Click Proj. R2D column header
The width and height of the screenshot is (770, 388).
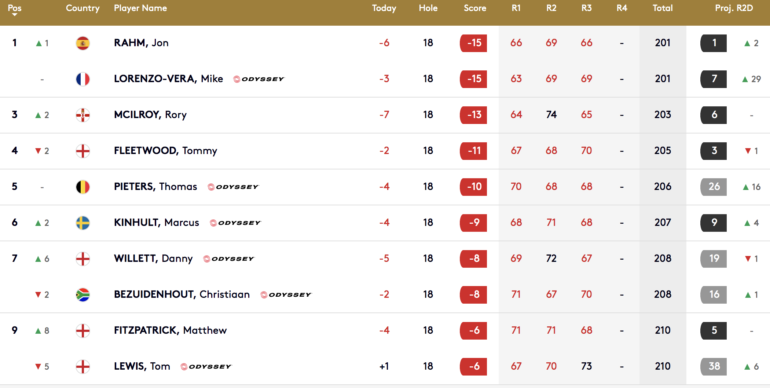[x=734, y=8]
